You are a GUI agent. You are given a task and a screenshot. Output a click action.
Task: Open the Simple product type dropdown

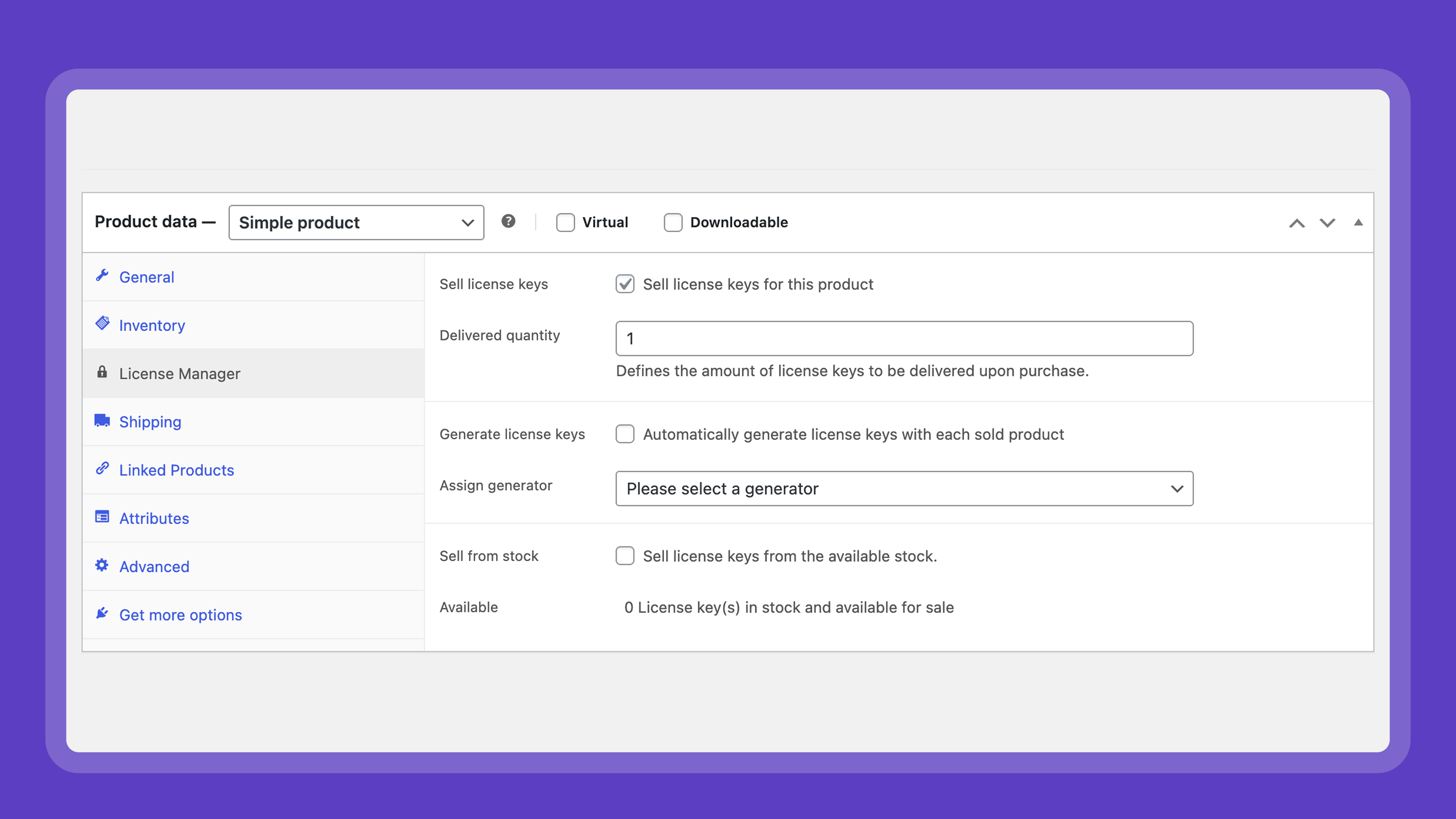click(x=356, y=222)
